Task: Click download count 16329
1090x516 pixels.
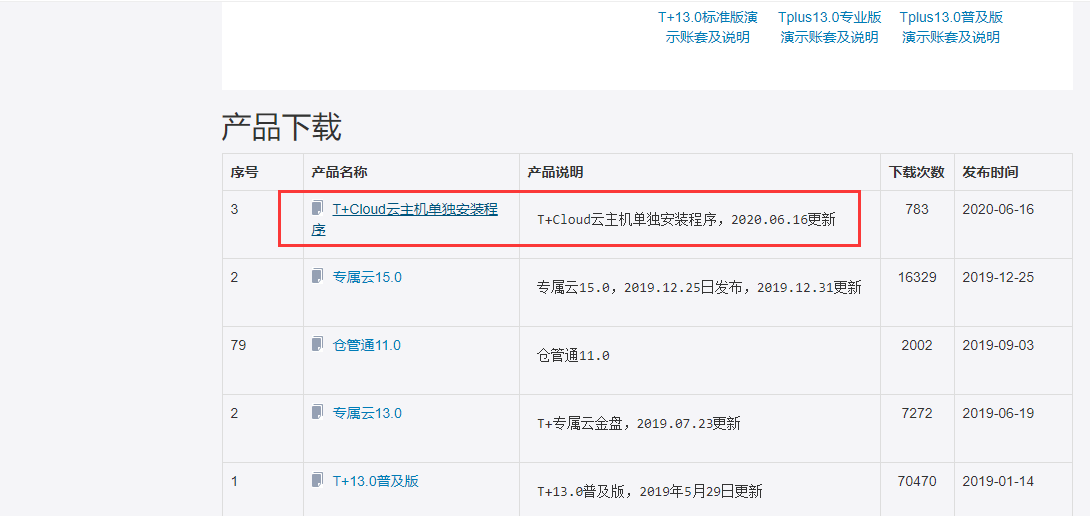Action: (x=917, y=277)
